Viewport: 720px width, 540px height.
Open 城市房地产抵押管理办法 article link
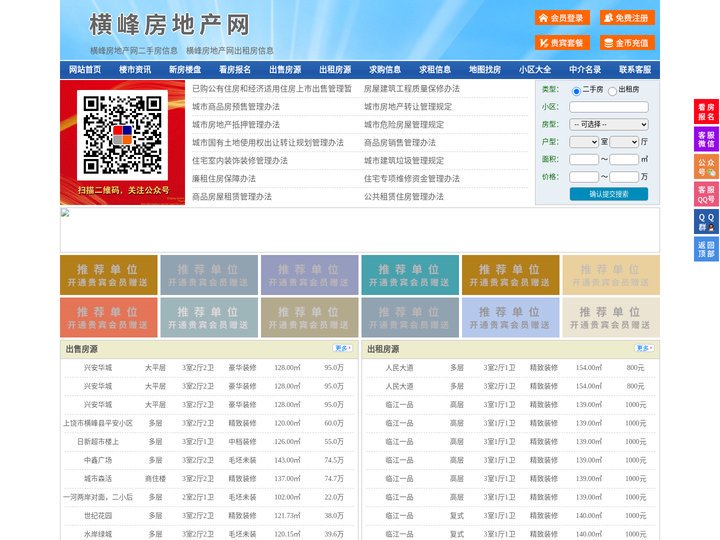[x=236, y=124]
